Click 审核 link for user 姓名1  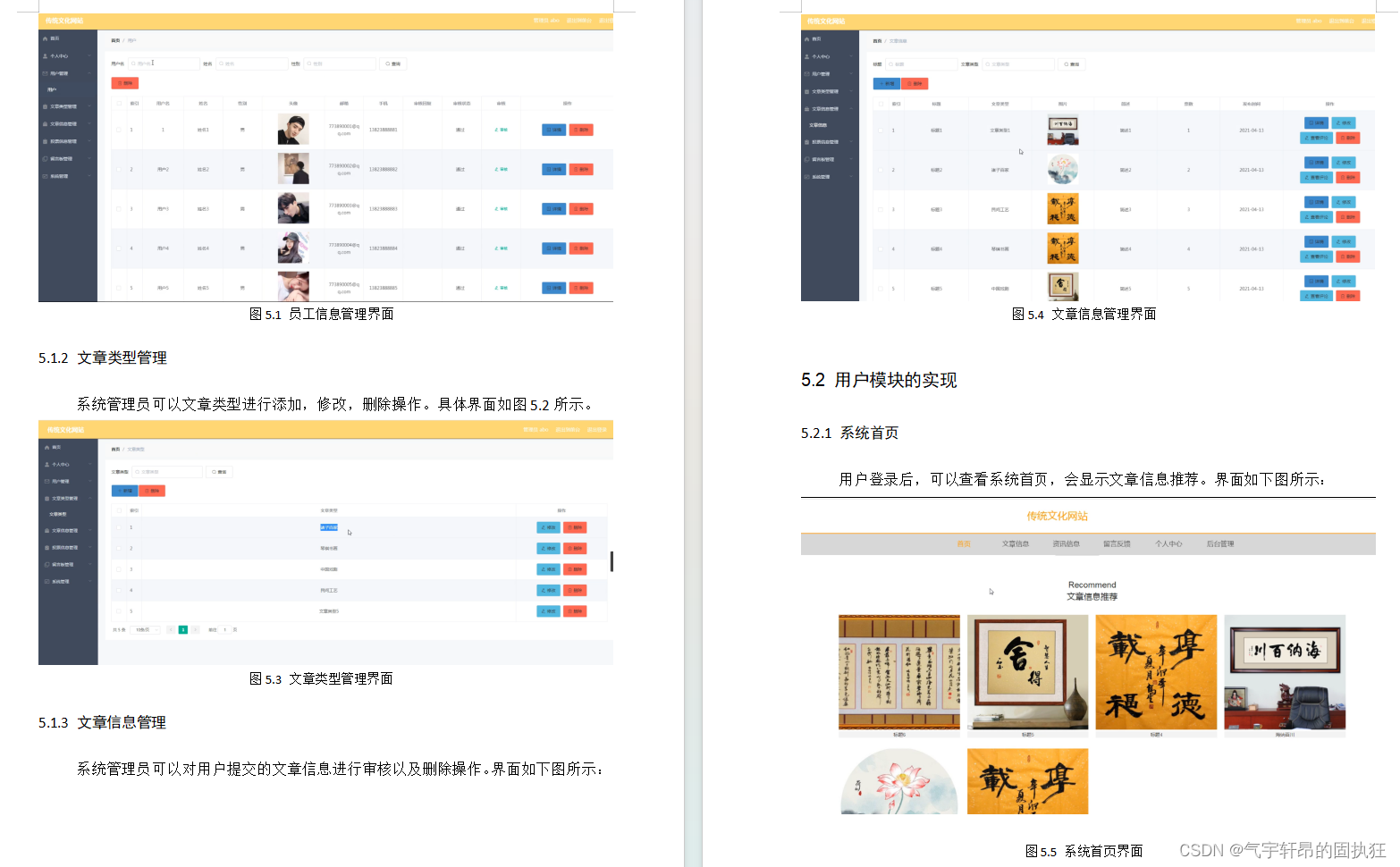502,130
